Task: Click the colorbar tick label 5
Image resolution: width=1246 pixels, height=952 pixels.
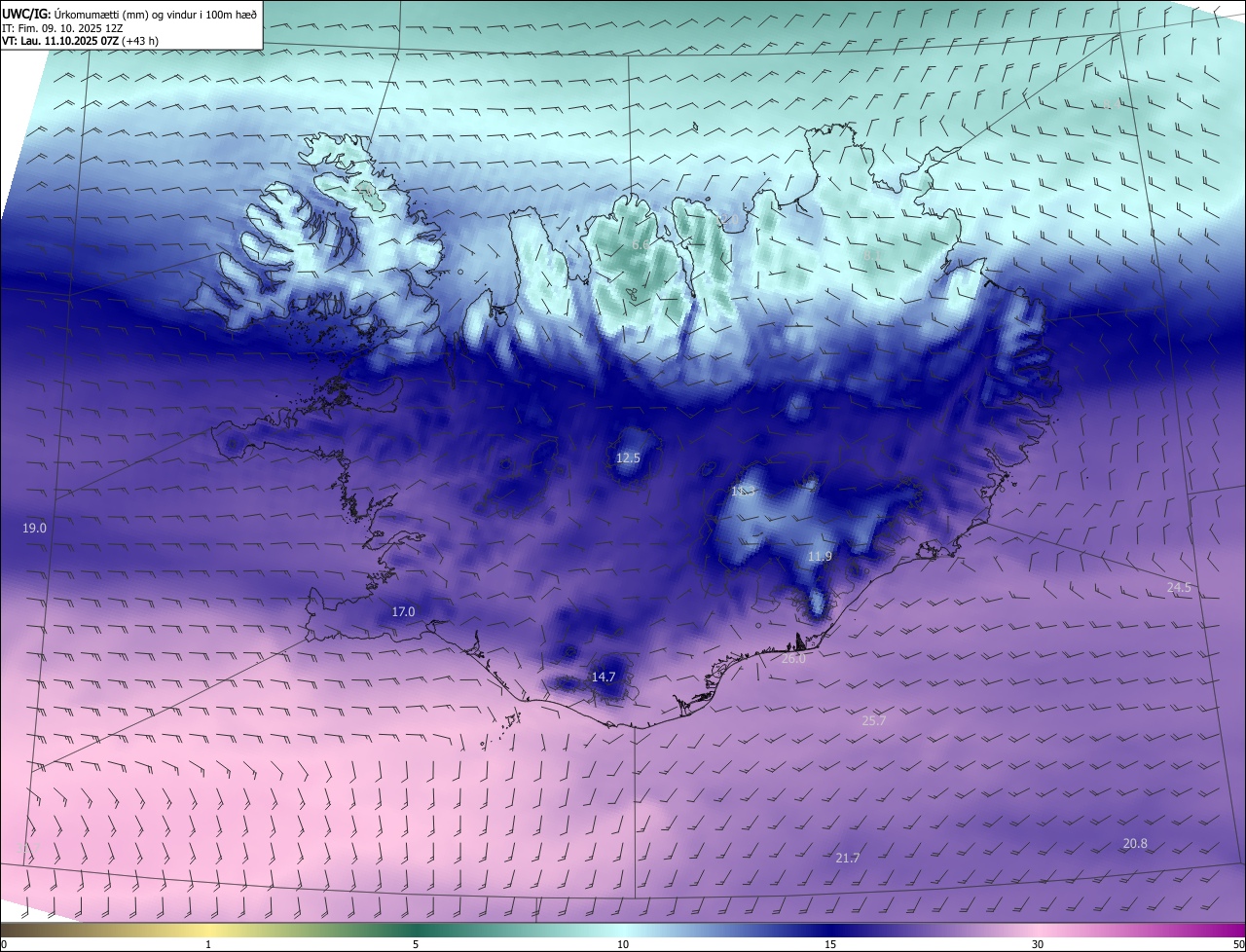Action: point(416,944)
